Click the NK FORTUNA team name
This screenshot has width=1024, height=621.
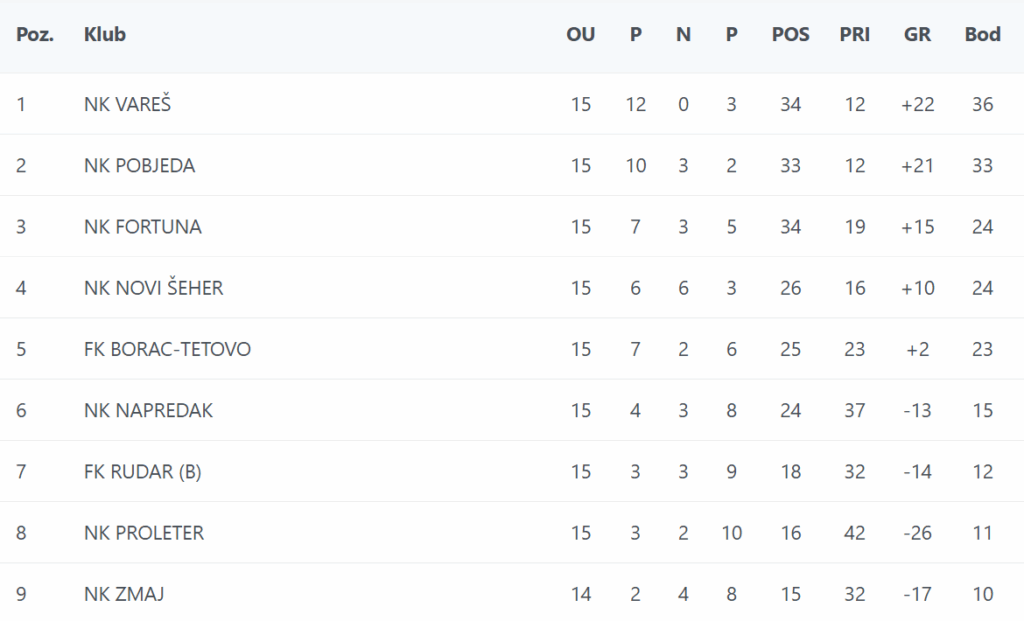coord(143,227)
